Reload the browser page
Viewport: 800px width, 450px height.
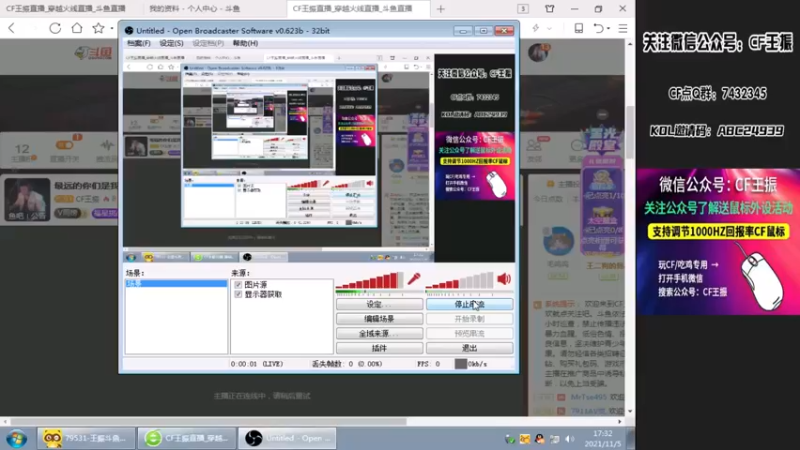point(55,28)
